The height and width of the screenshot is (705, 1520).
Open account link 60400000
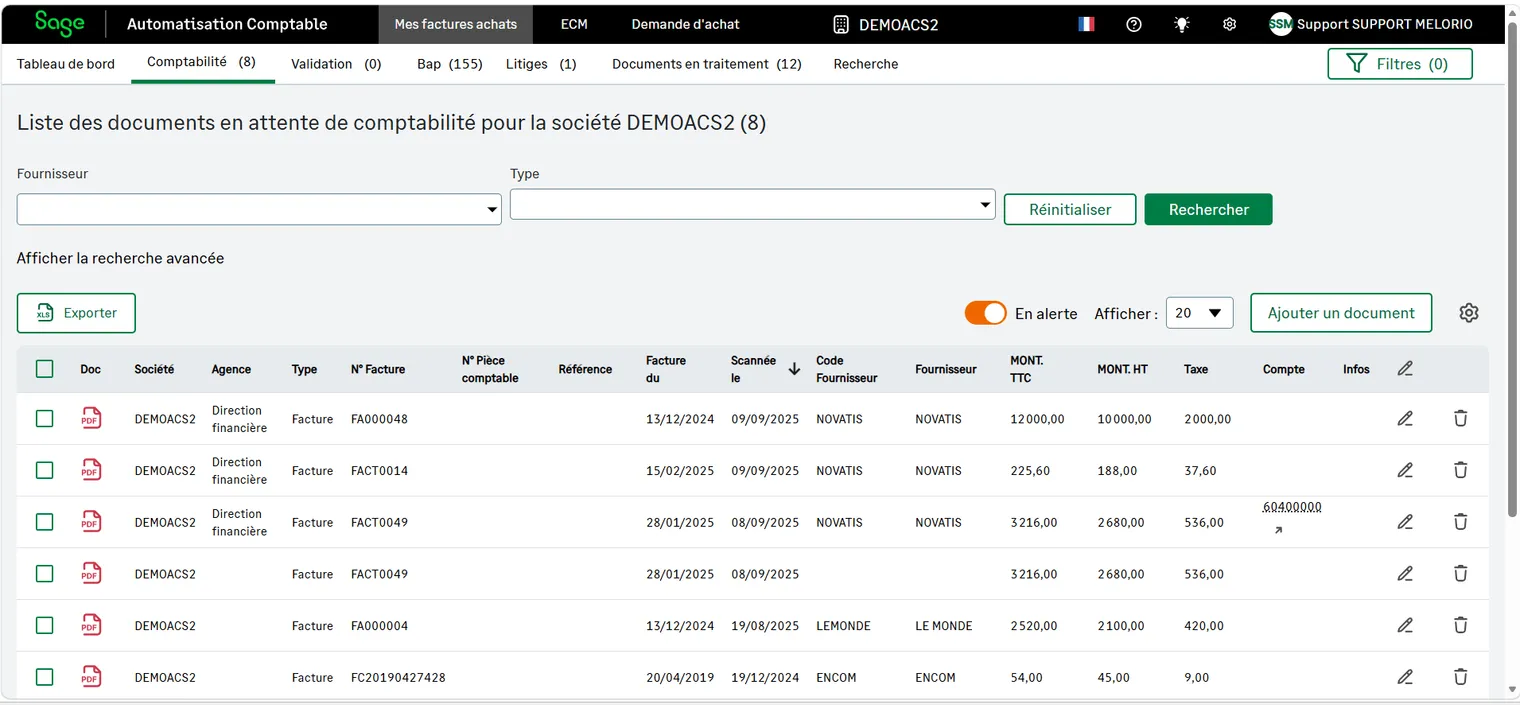(1292, 507)
